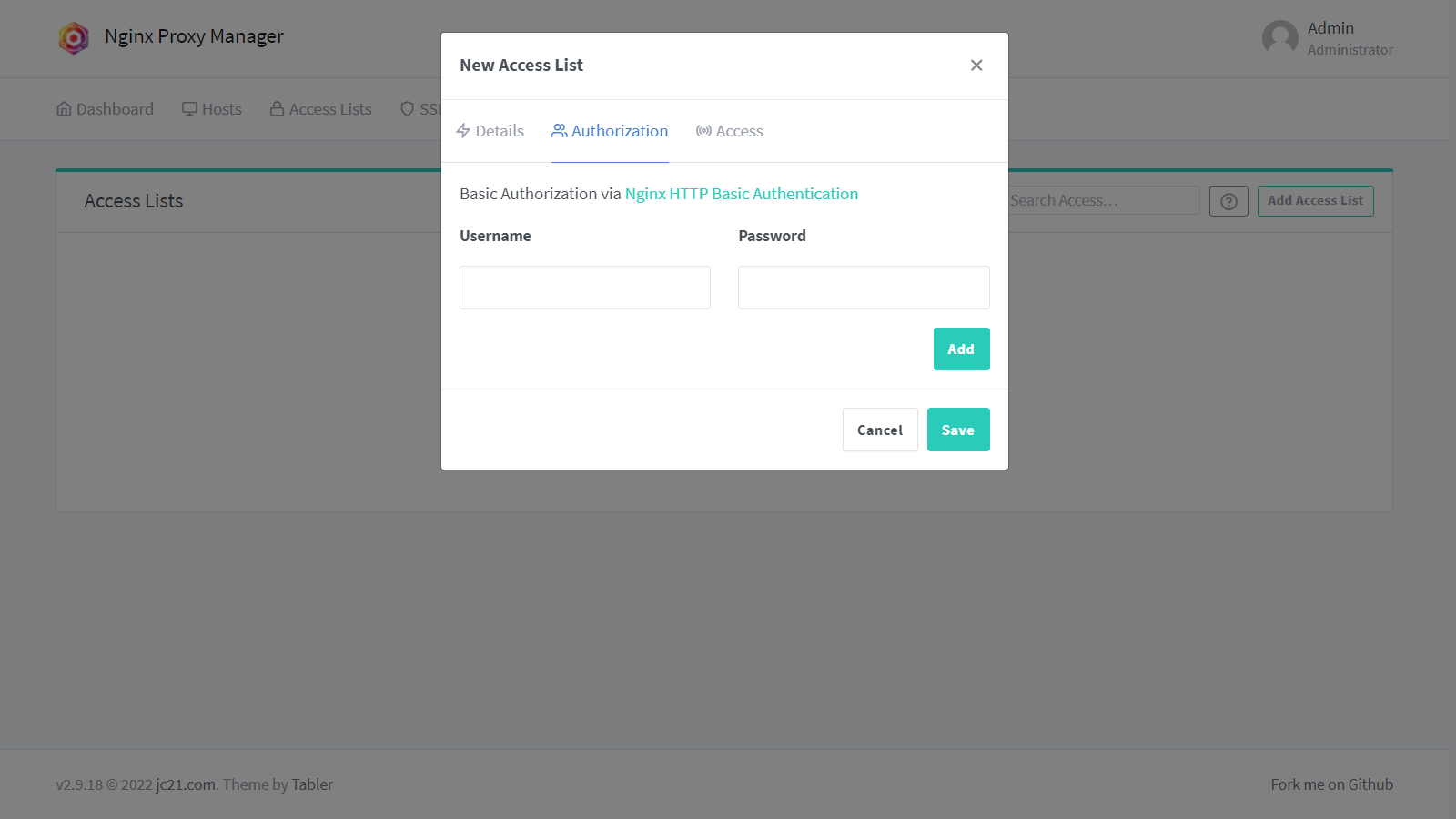1456x819 pixels.
Task: Open the Fork me on Github link
Action: [1331, 784]
